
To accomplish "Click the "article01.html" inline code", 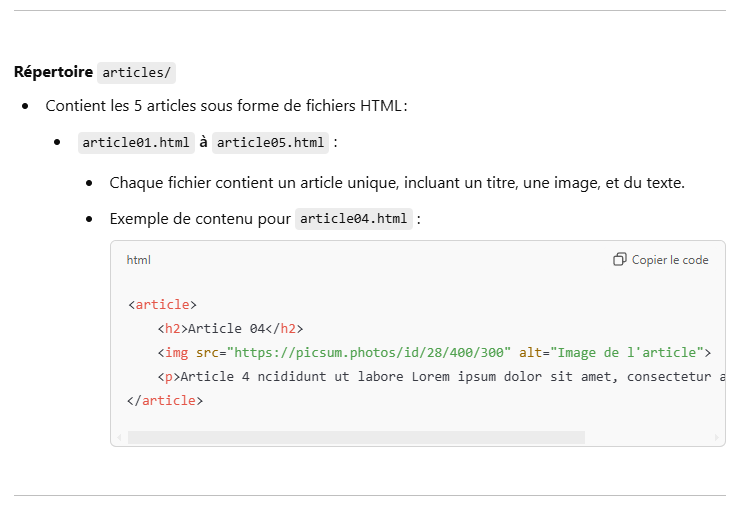I will coord(136,142).
